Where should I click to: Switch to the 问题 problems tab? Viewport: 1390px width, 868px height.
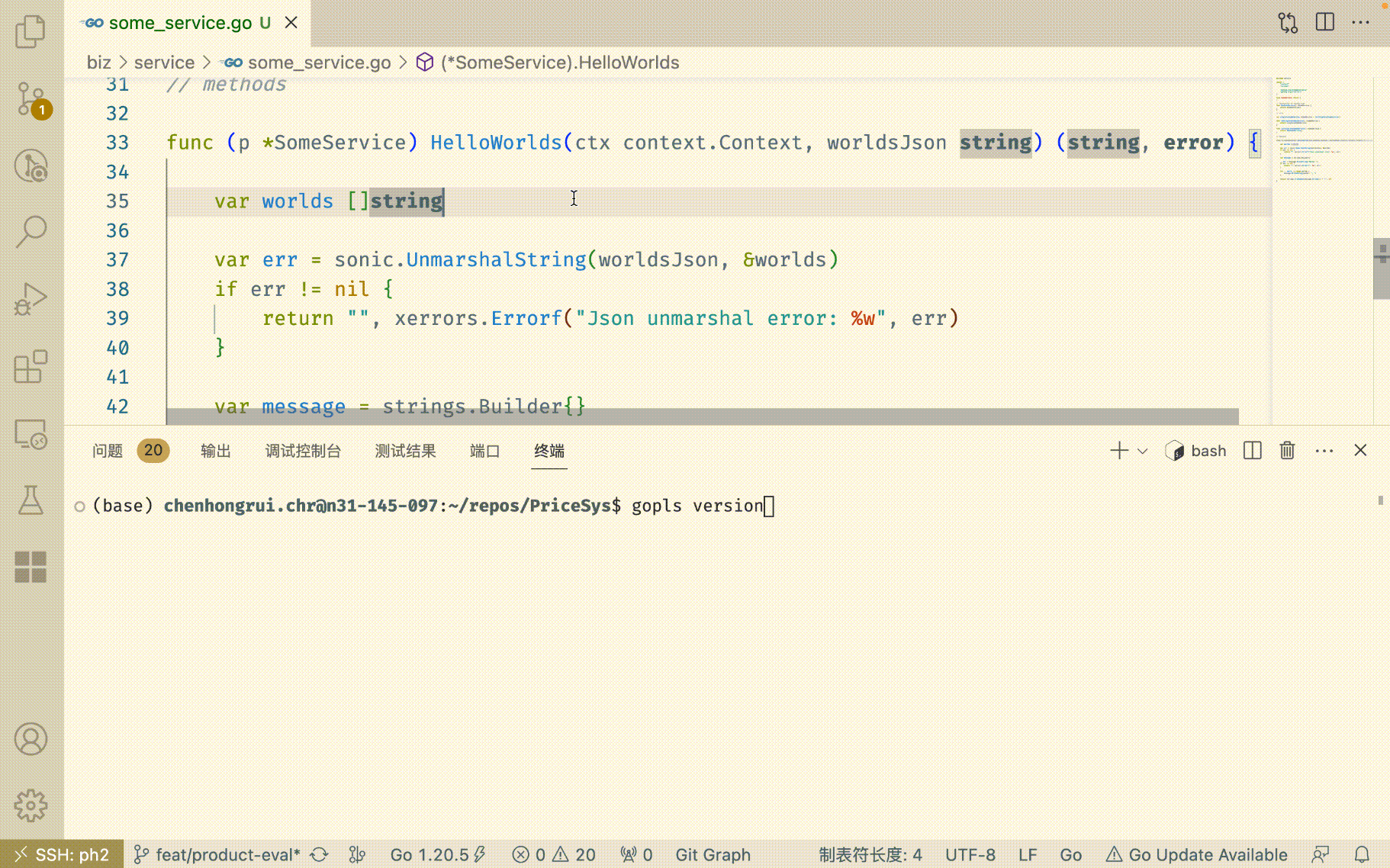coord(106,451)
